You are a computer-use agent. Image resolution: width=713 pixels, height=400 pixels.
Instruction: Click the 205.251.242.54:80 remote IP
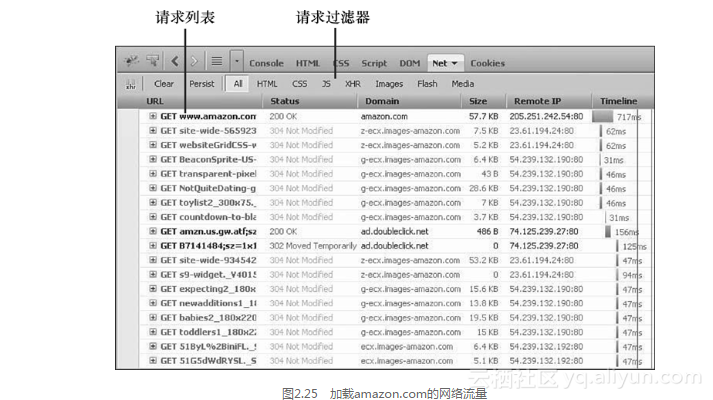click(546, 116)
